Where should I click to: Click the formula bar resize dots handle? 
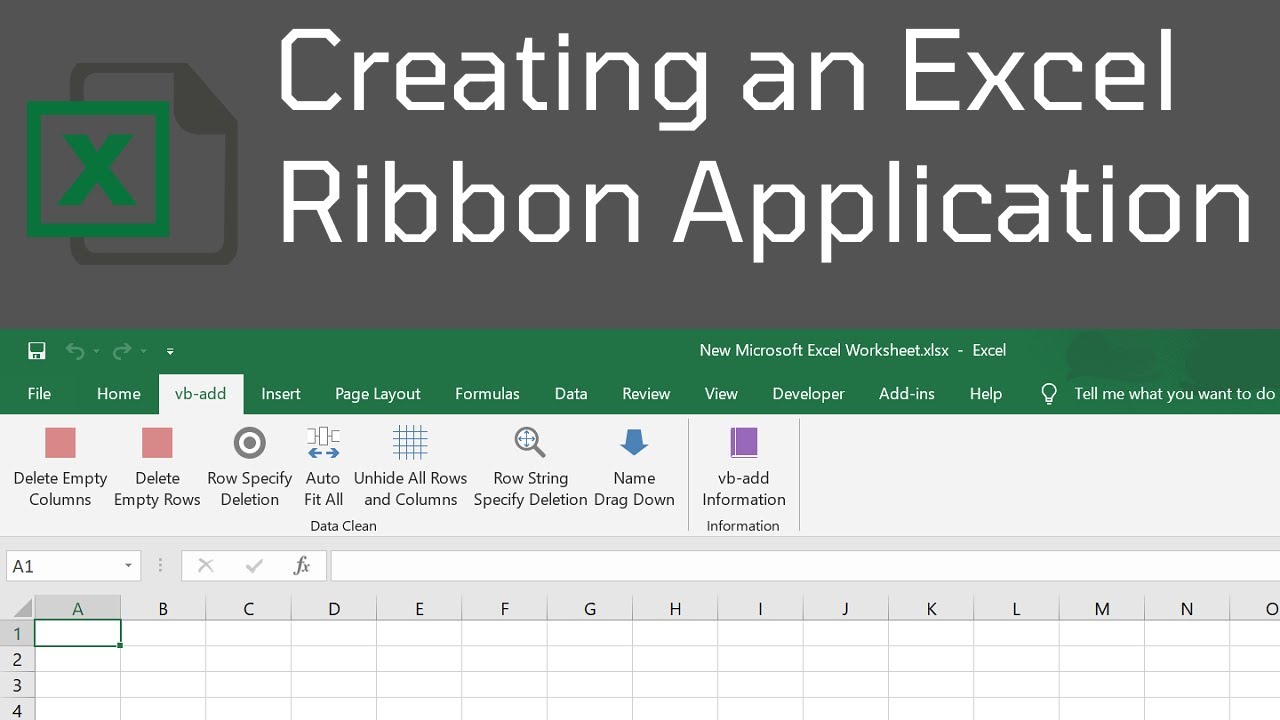point(160,566)
